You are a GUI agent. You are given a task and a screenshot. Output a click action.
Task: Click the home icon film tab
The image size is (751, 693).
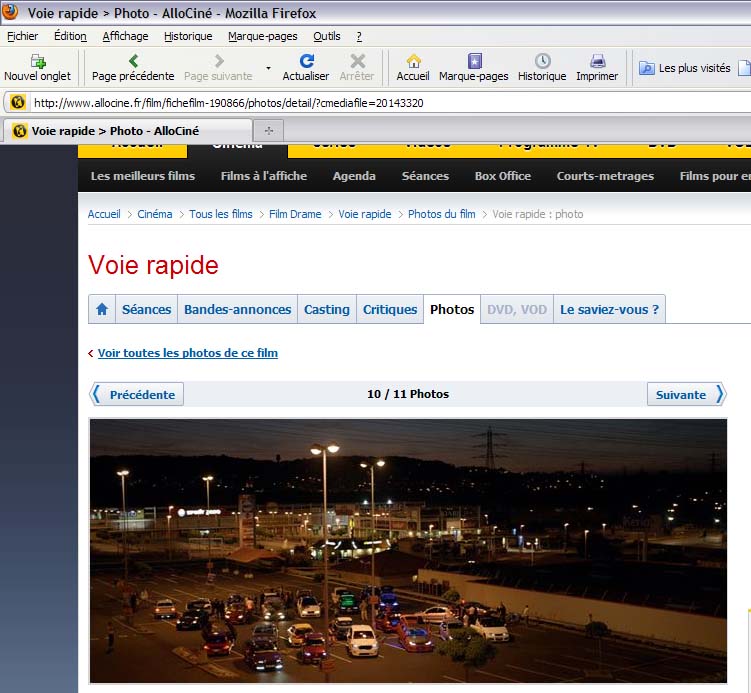click(102, 309)
